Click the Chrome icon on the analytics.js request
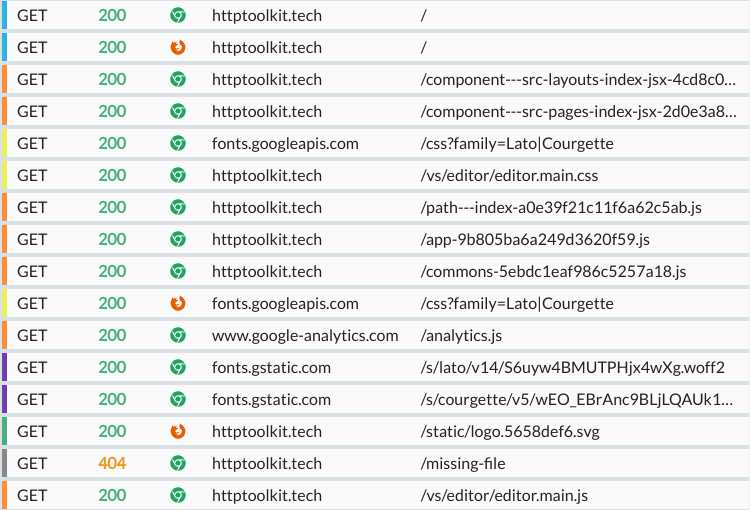This screenshot has width=750, height=510. pos(178,336)
